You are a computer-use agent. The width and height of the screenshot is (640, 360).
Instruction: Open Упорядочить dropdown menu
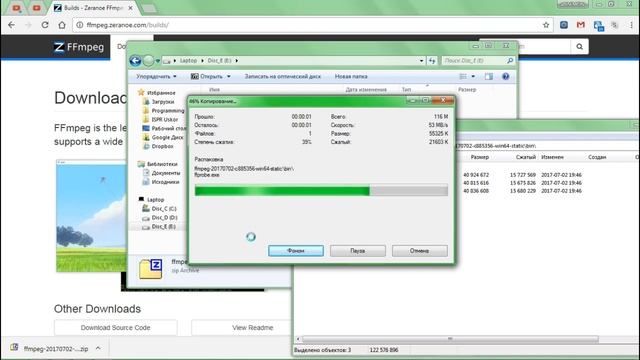(x=156, y=76)
